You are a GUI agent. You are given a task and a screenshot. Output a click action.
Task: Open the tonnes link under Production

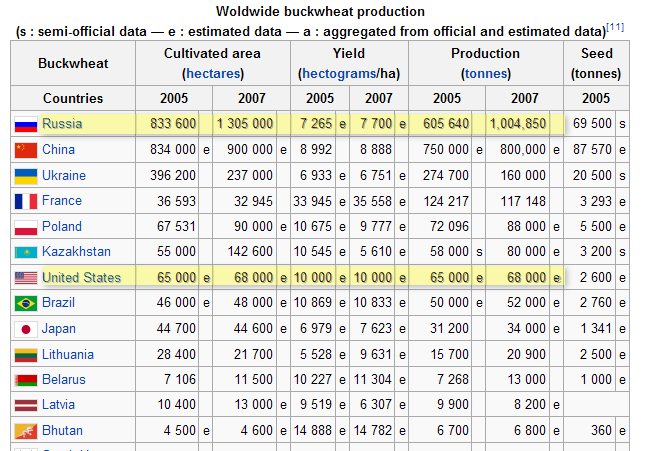tap(485, 74)
